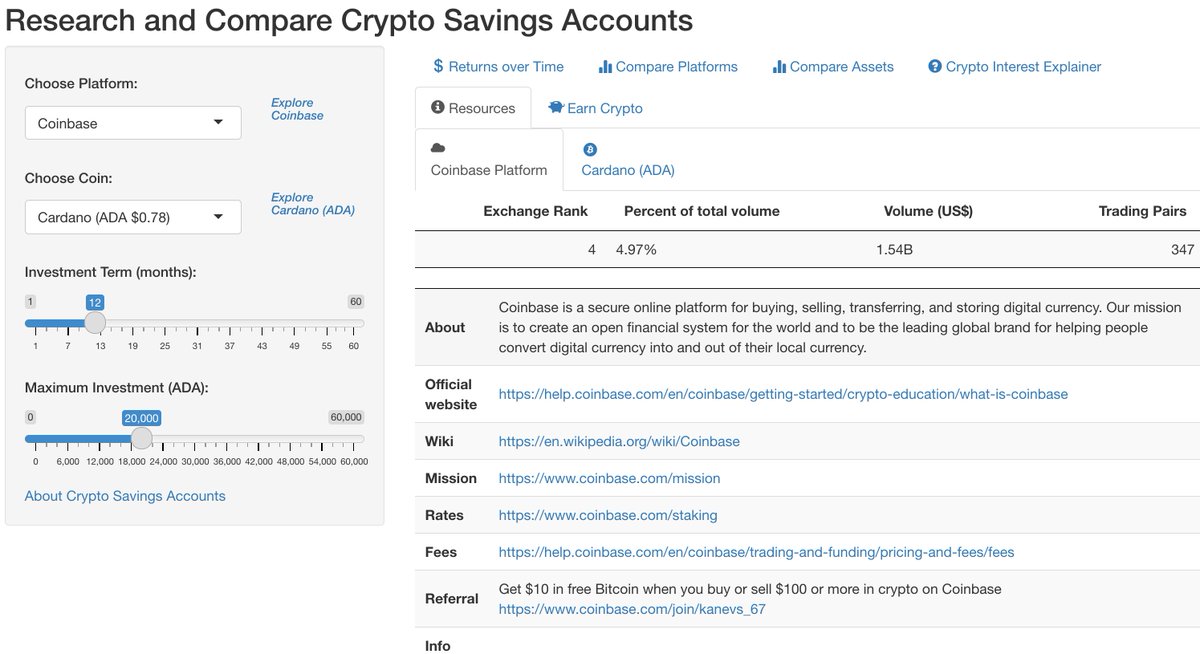1200x654 pixels.
Task: Click the info icon on Resources tab
Action: 437,108
